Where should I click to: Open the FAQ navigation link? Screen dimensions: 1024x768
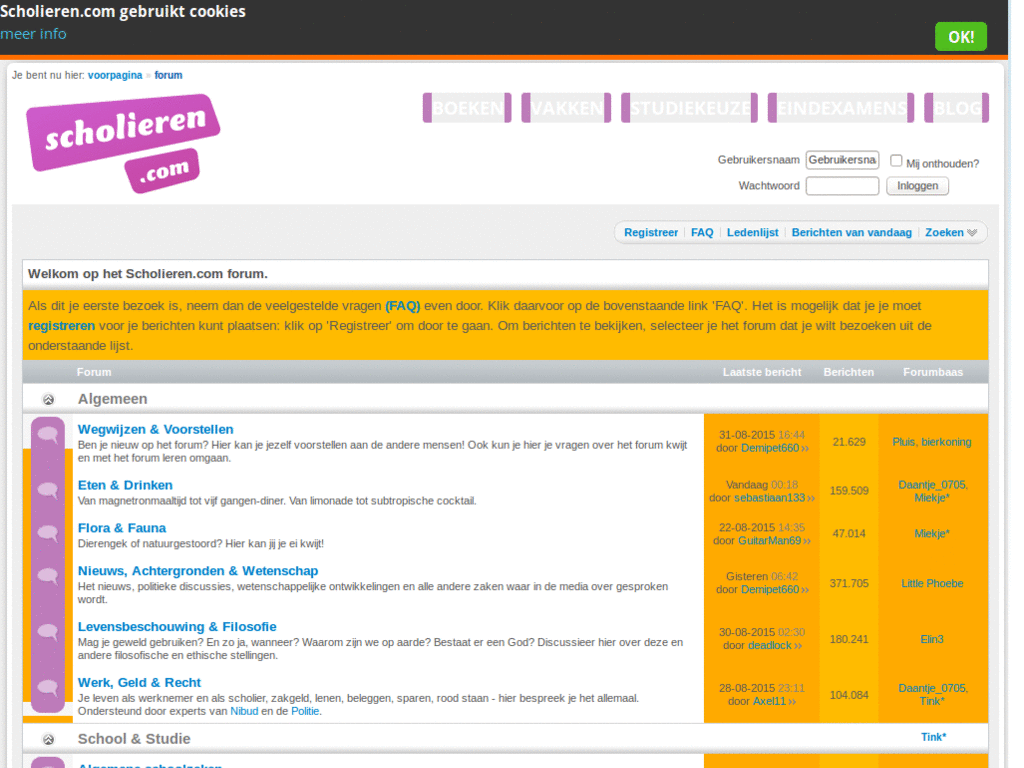702,232
